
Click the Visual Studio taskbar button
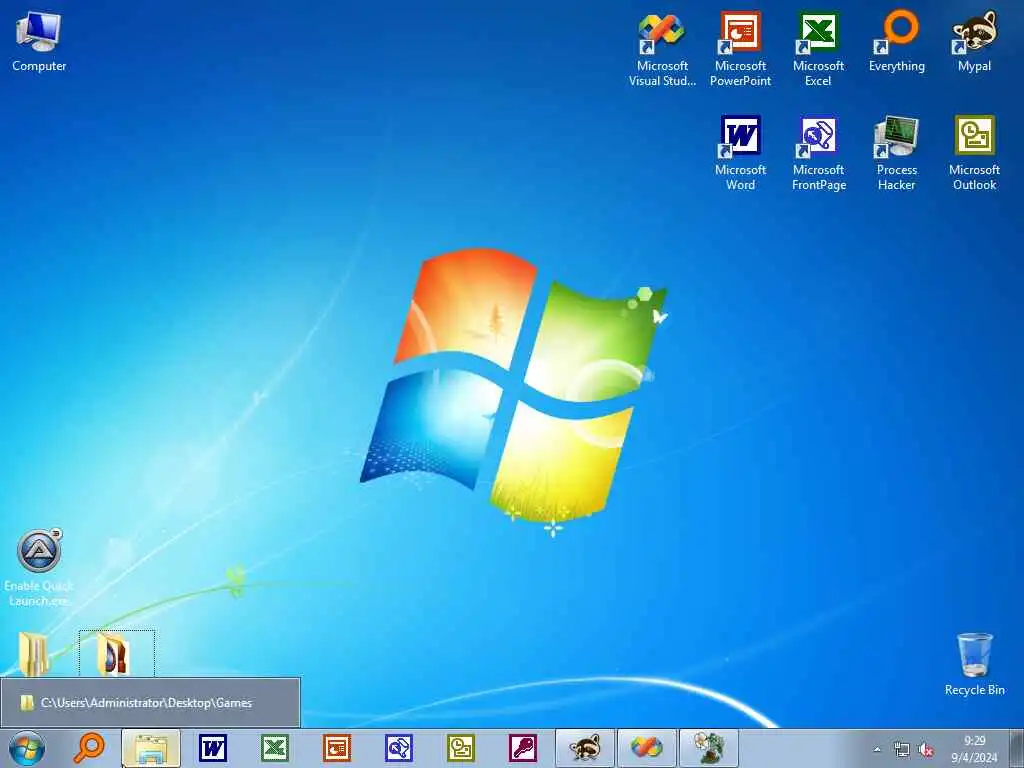pyautogui.click(x=647, y=748)
